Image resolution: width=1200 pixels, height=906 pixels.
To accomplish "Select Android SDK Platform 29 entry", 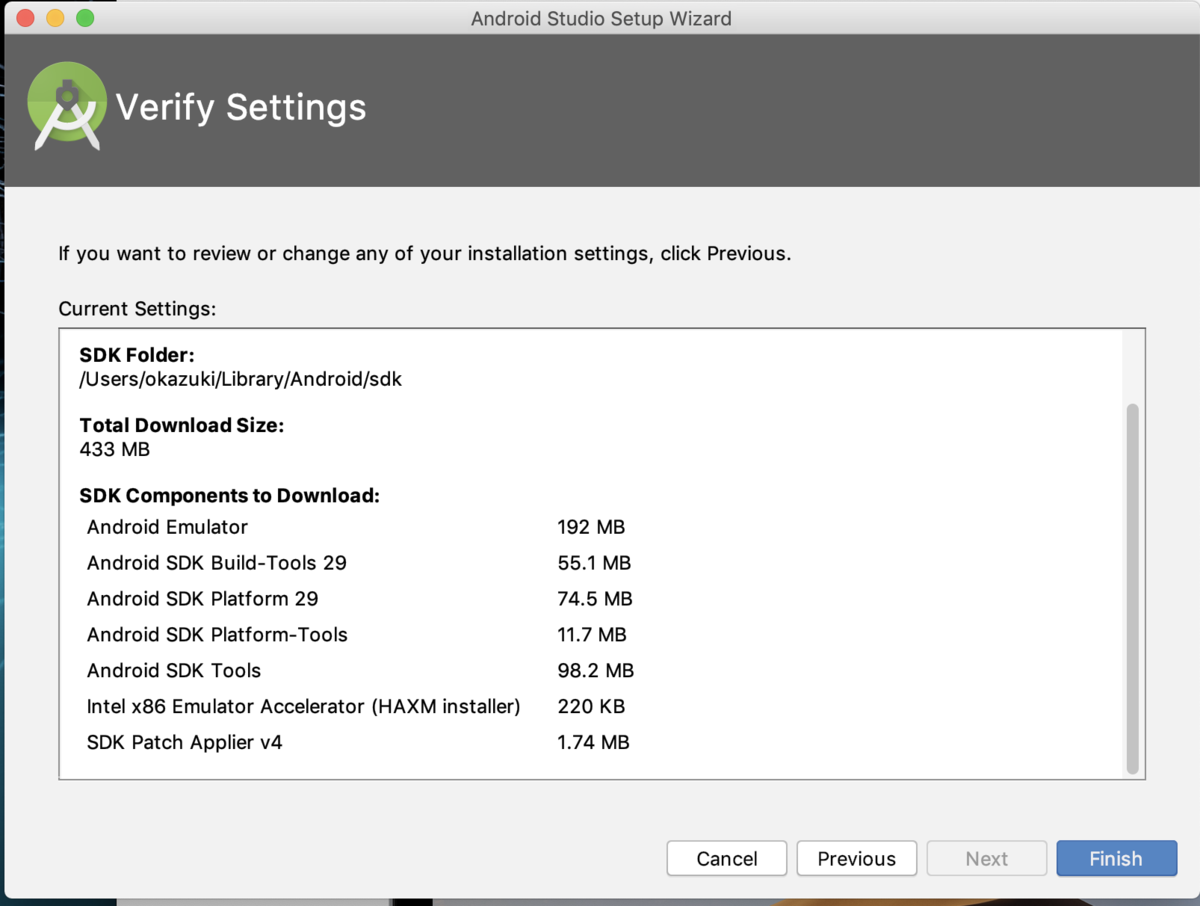I will click(360, 599).
